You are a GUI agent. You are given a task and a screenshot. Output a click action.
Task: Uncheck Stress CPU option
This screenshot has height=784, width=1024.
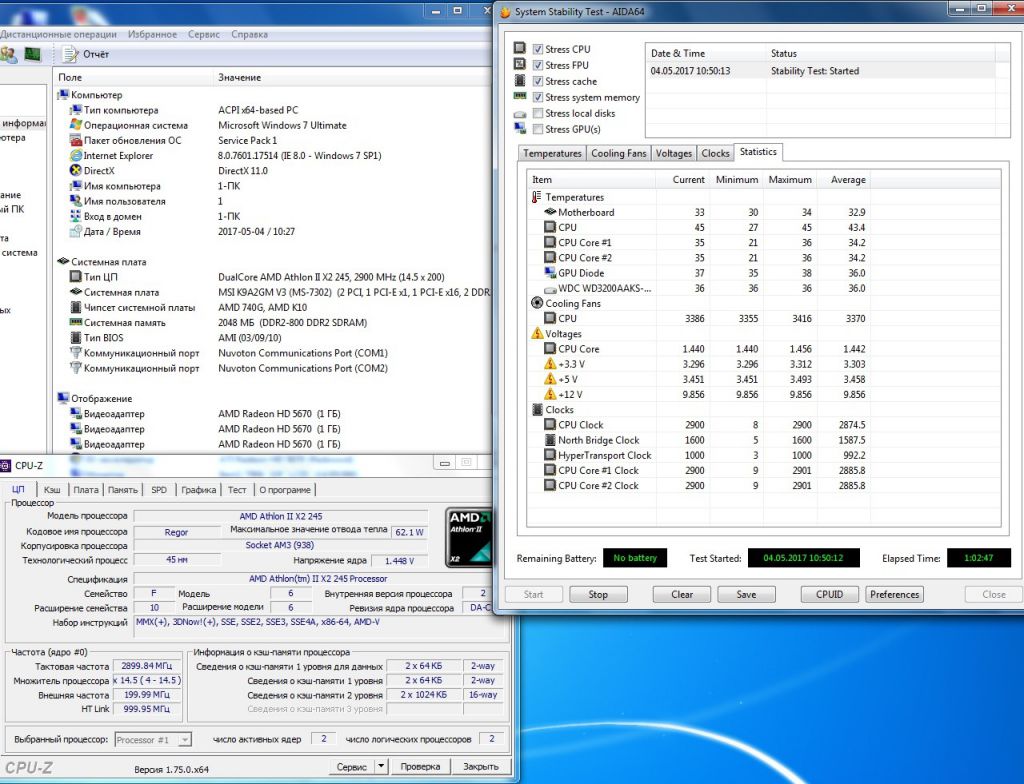538,49
